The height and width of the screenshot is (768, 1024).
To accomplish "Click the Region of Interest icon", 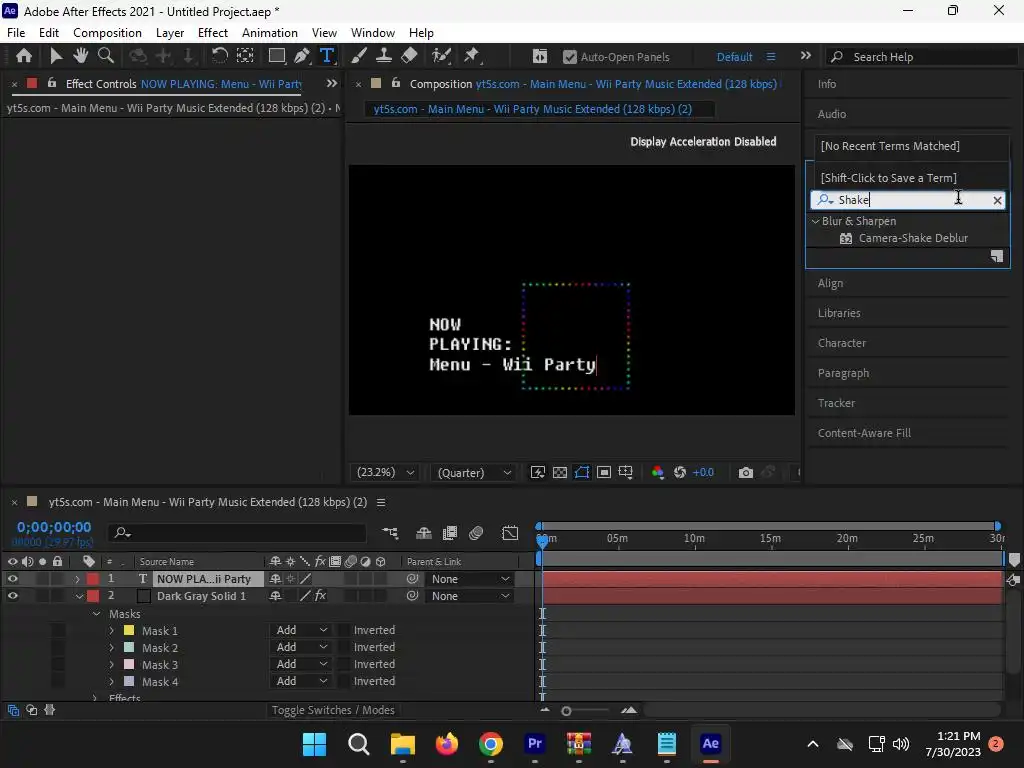I will coord(604,472).
